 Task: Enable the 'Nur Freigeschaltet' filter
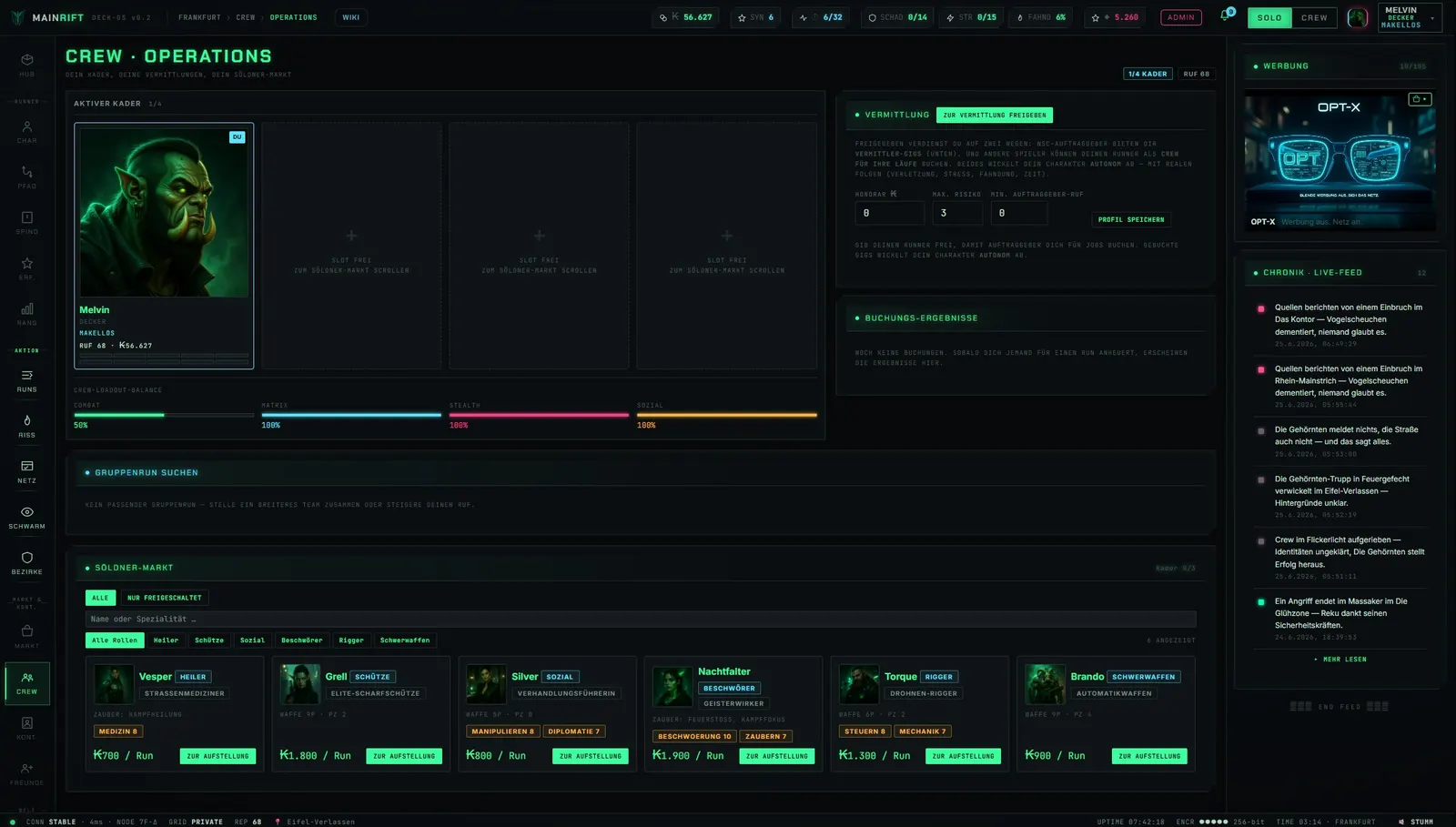tap(165, 598)
